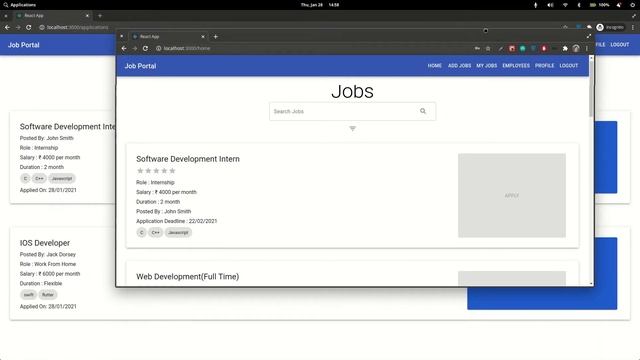Open the Applications menu in top panel
Image resolution: width=640 pixels, height=360 pixels.
[x=20, y=5]
